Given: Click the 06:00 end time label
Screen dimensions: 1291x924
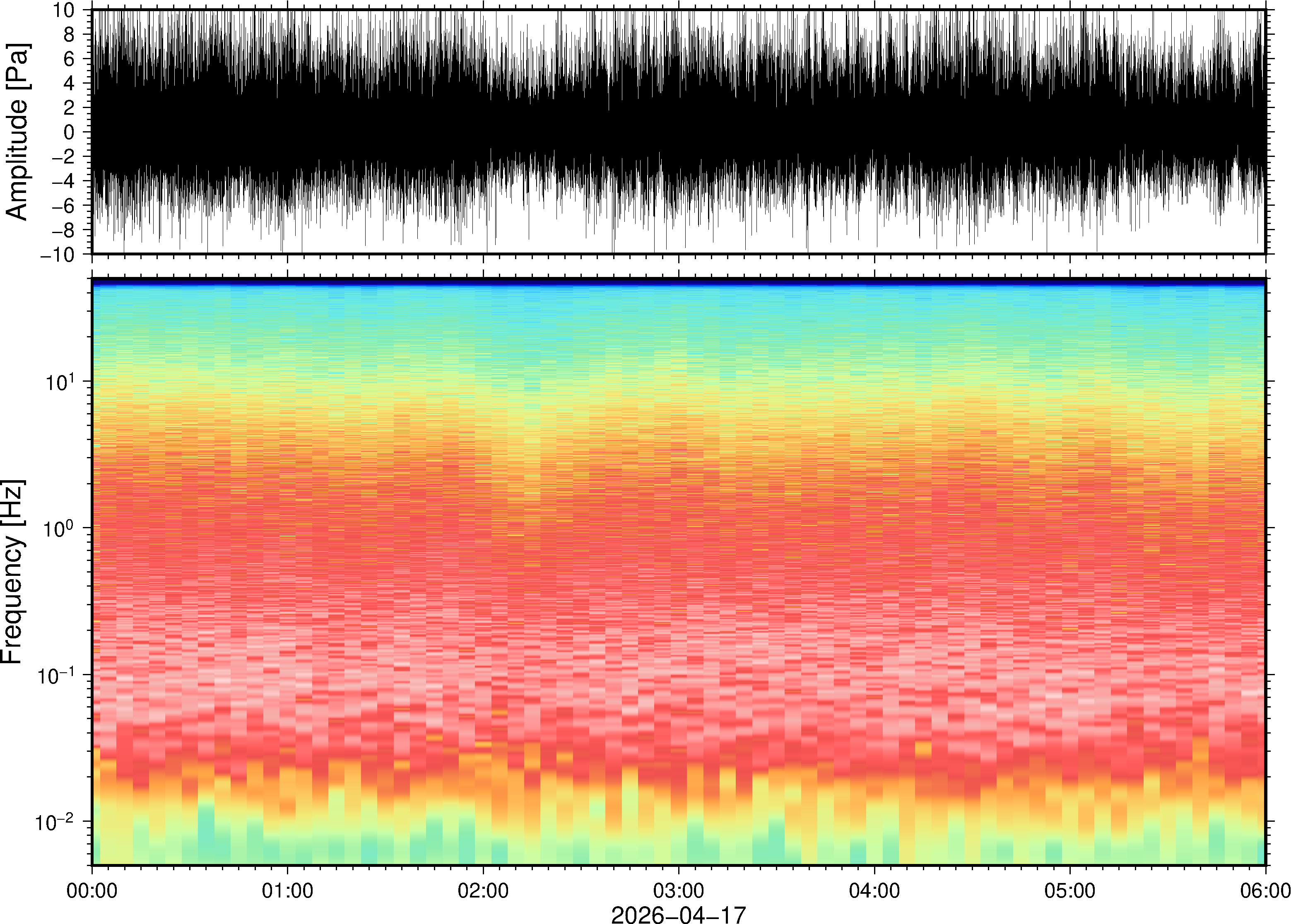Looking at the screenshot, I should [x=1265, y=890].
